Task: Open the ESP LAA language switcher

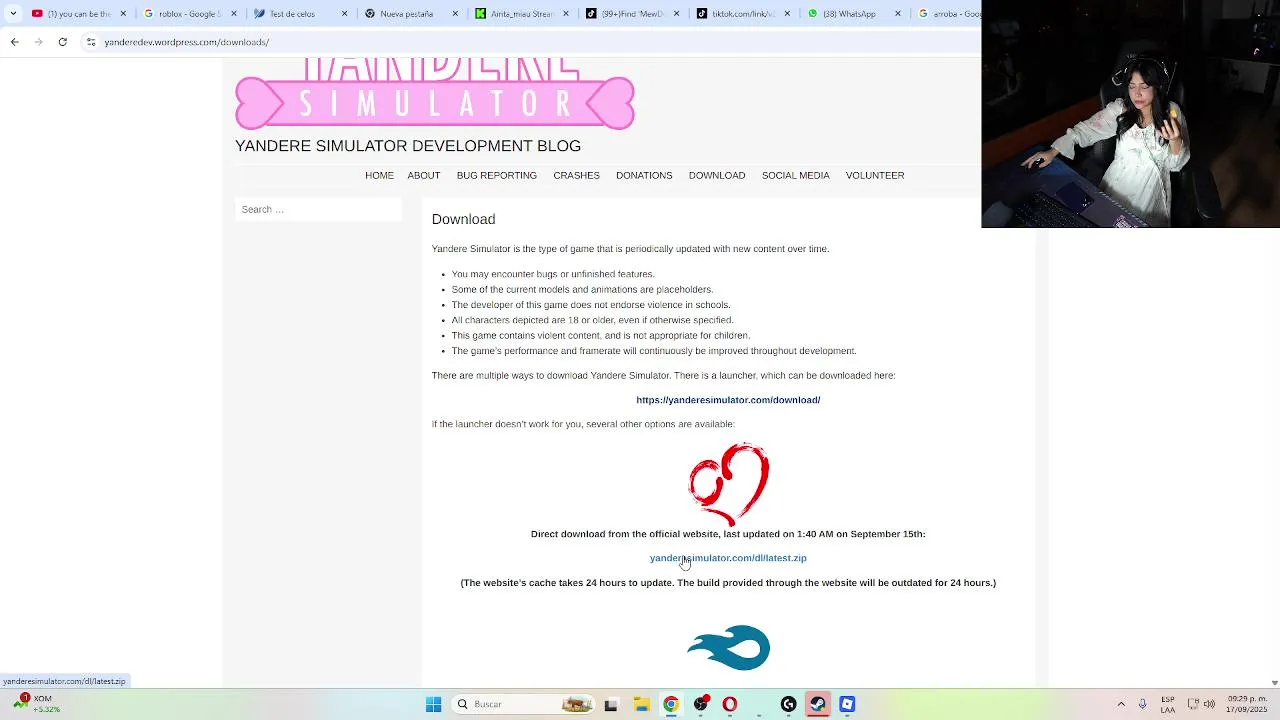Action: (x=1168, y=704)
